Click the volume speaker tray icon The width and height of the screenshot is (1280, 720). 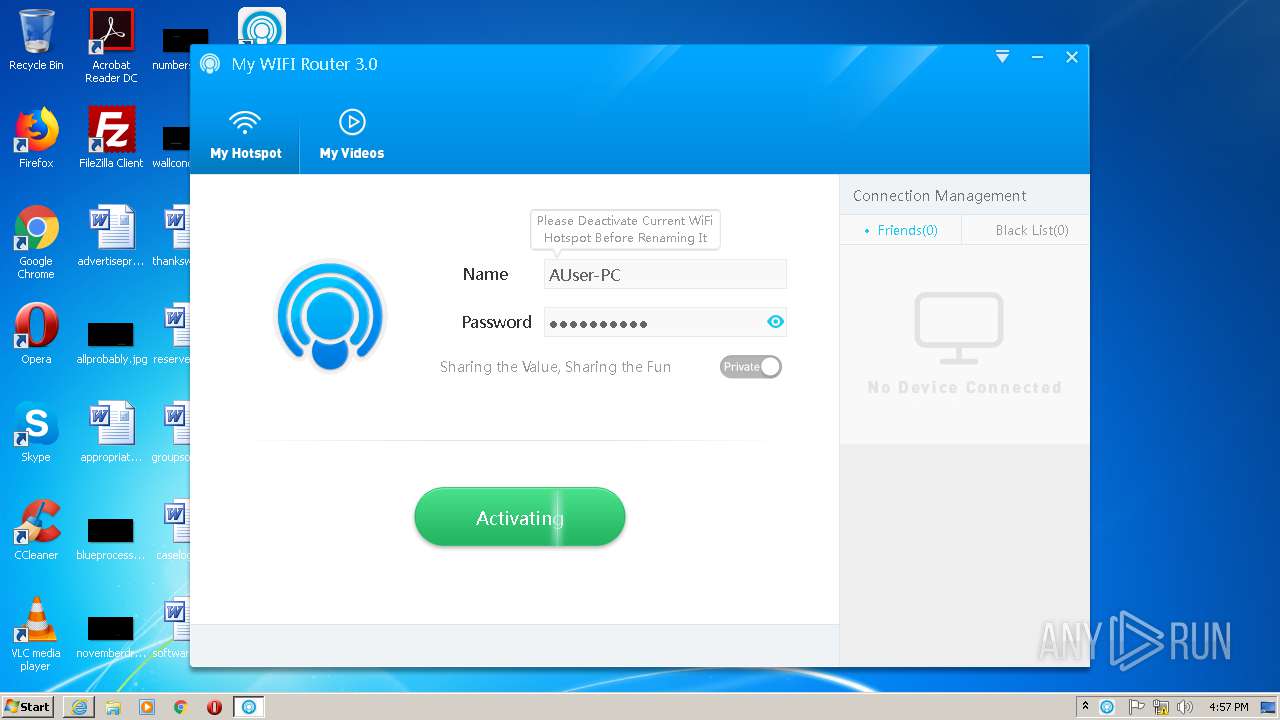1185,706
